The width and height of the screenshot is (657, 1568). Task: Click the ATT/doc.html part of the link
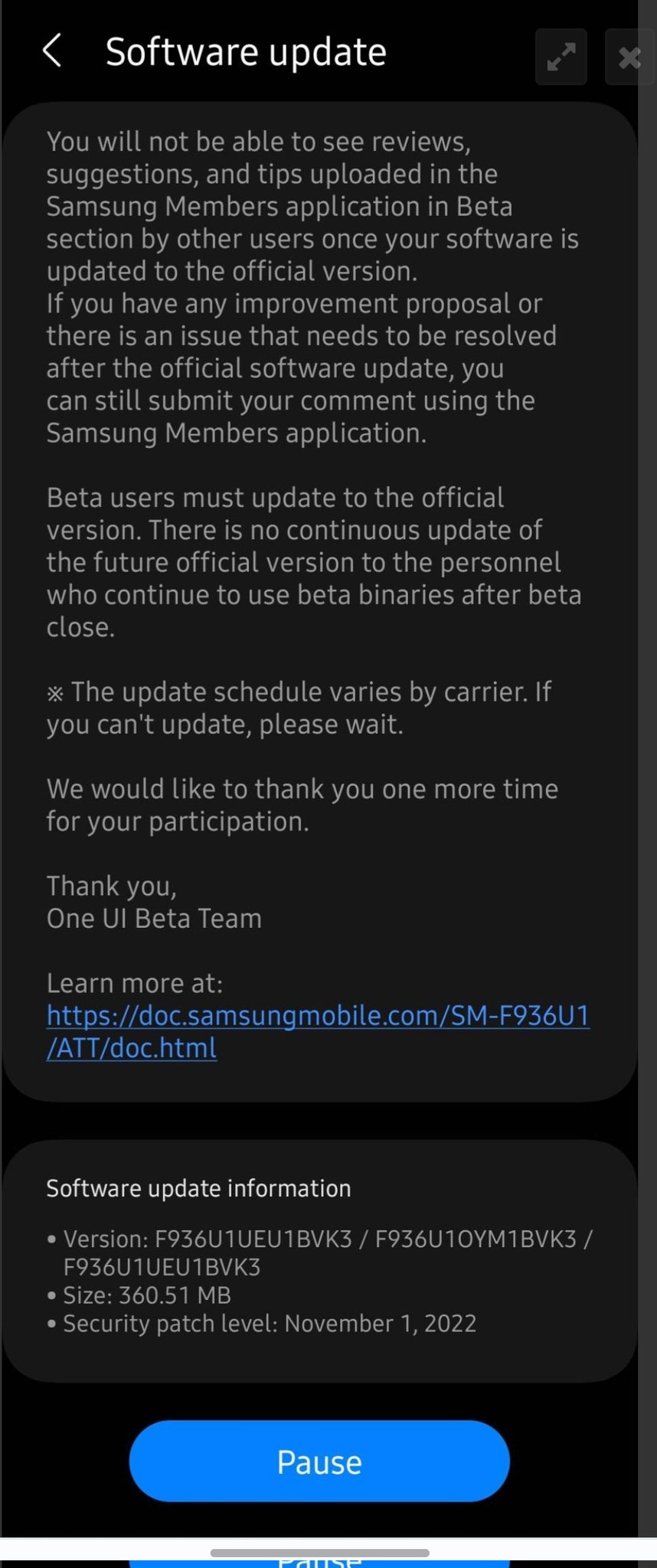pos(132,1048)
